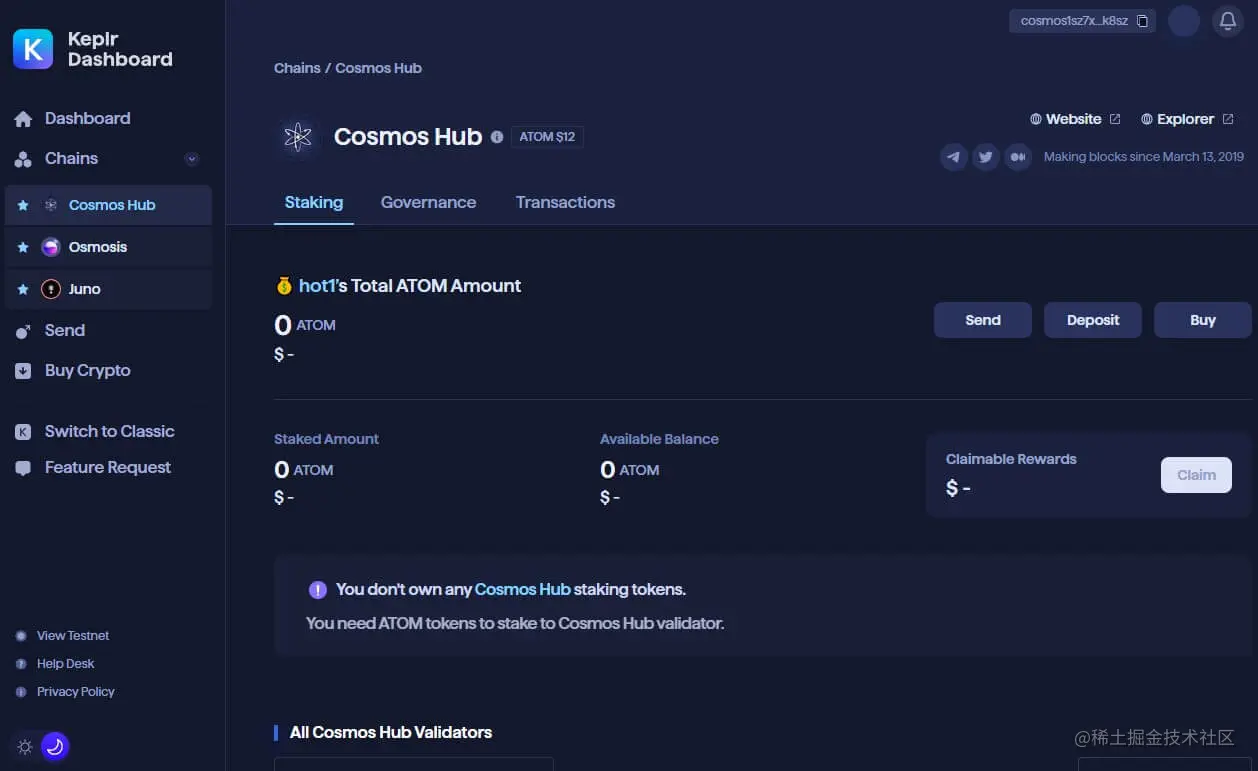Click the Buy button
The height and width of the screenshot is (771, 1258).
[1203, 320]
